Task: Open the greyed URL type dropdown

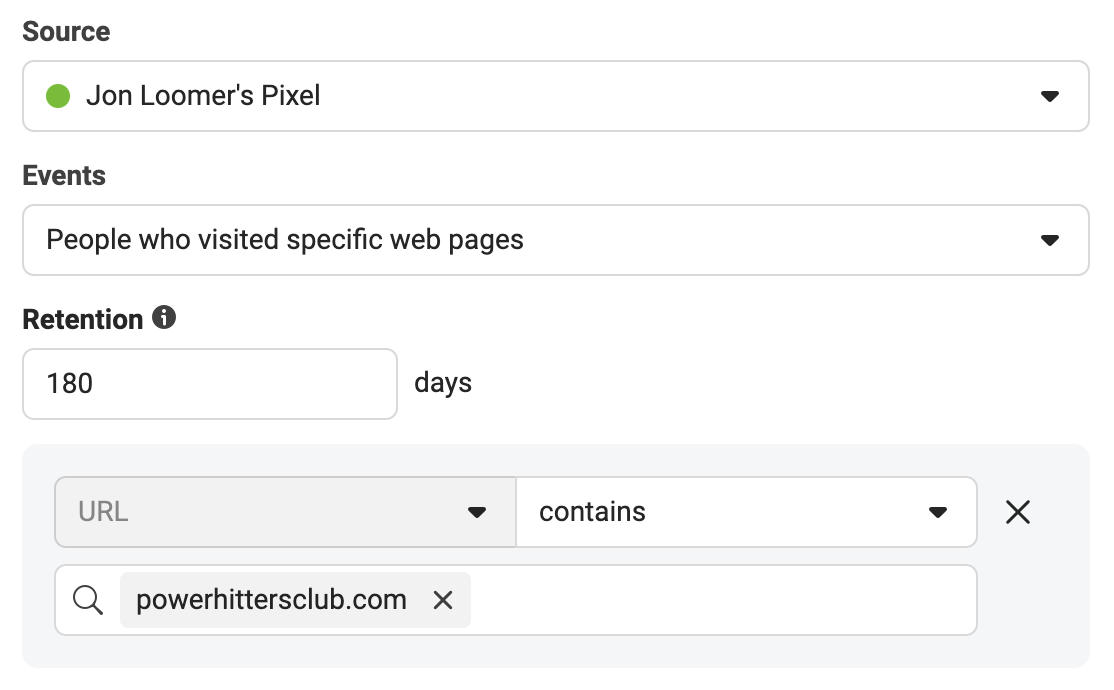Action: [286, 512]
